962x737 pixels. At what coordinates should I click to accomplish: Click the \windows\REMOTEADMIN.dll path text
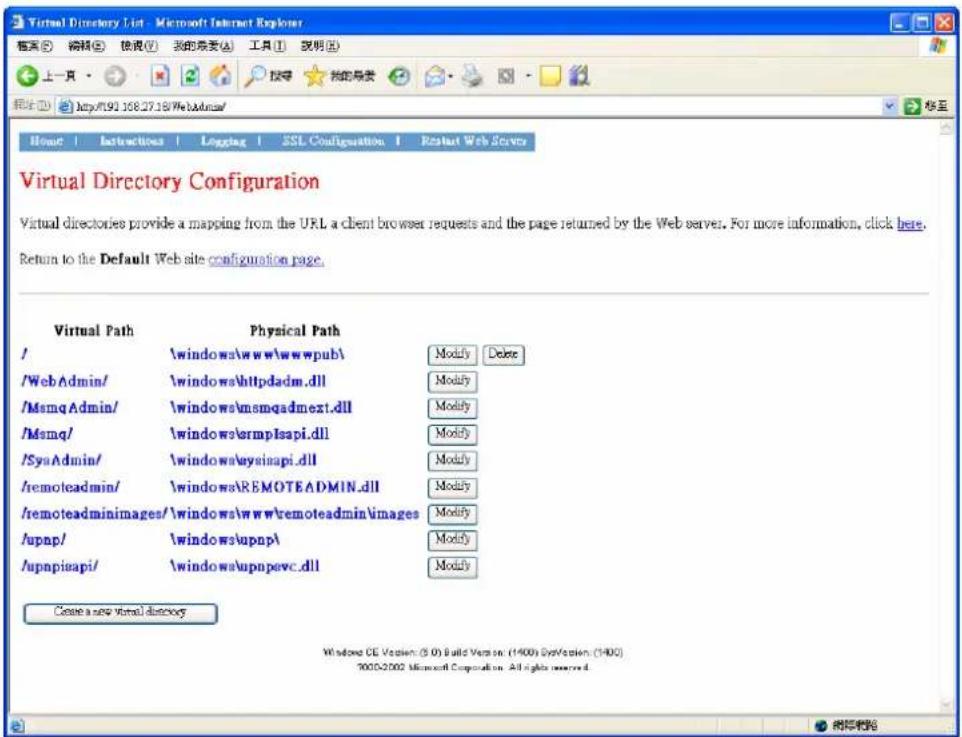[x=275, y=487]
